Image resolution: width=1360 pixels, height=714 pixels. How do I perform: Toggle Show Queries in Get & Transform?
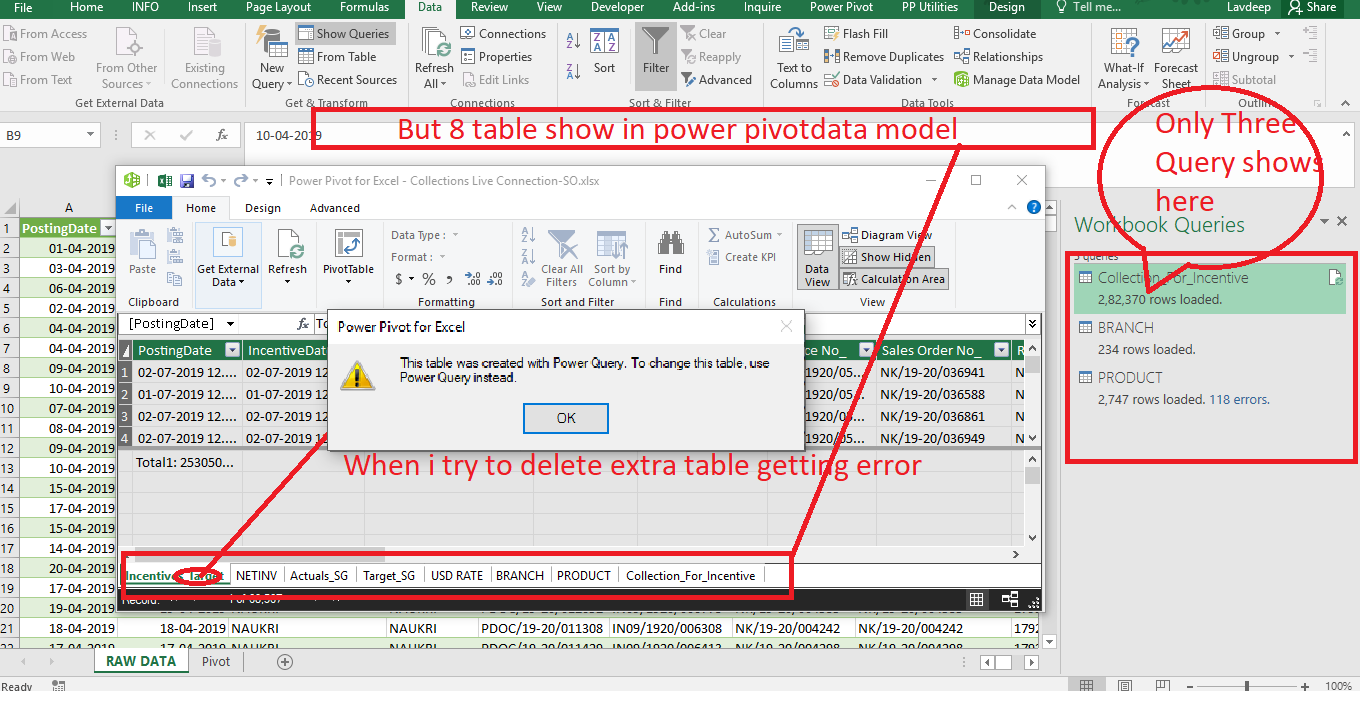[x=344, y=33]
